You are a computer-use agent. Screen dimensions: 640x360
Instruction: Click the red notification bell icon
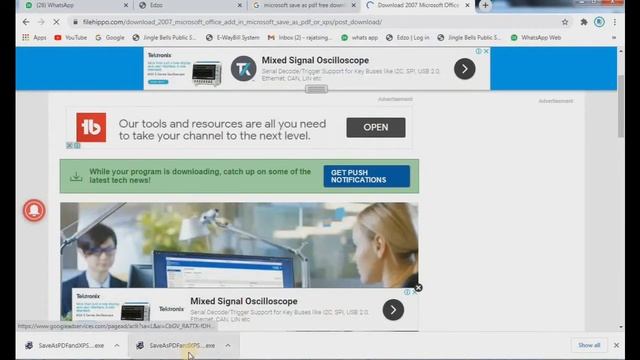pyautogui.click(x=34, y=210)
